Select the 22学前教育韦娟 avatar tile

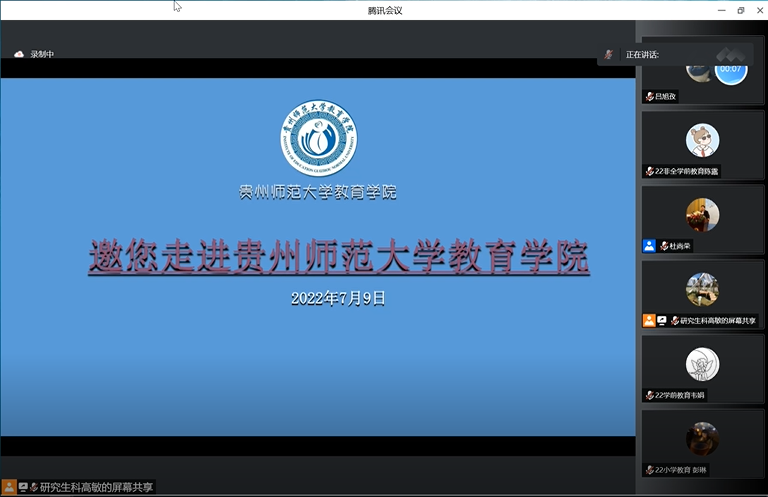702,364
